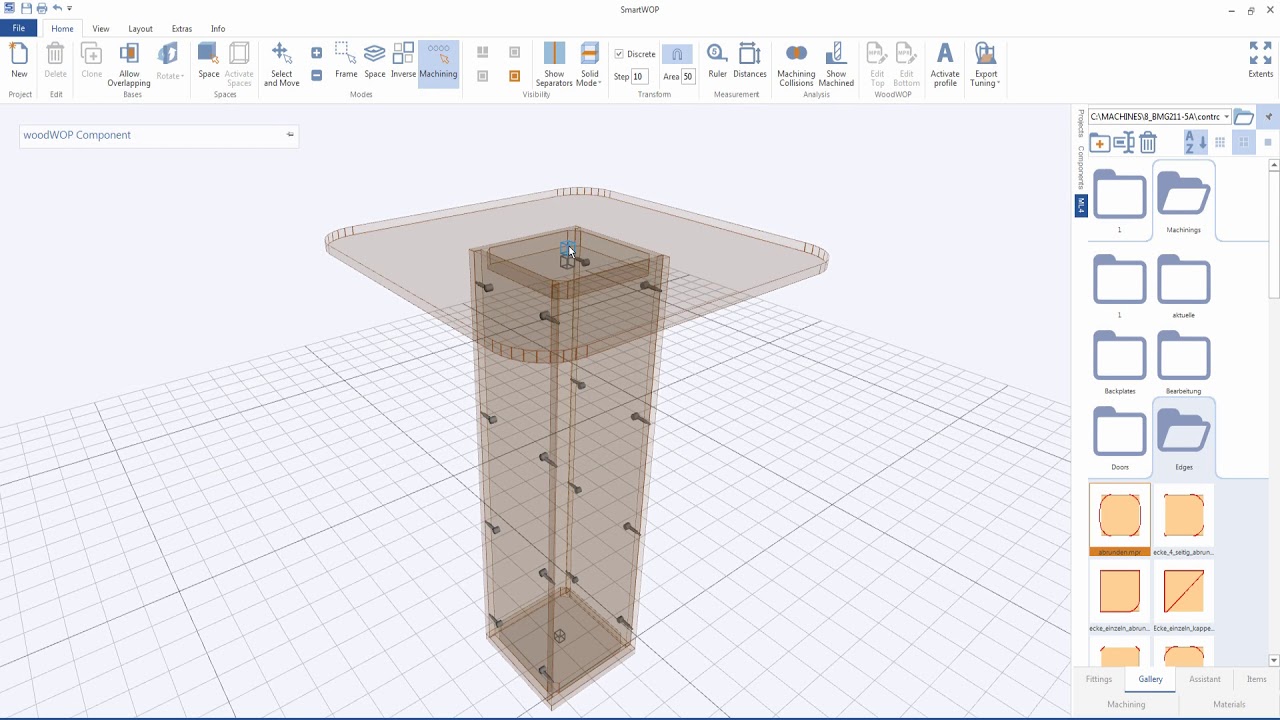The width and height of the screenshot is (1280, 720).
Task: Open the Components side tab
Action: (1081, 167)
